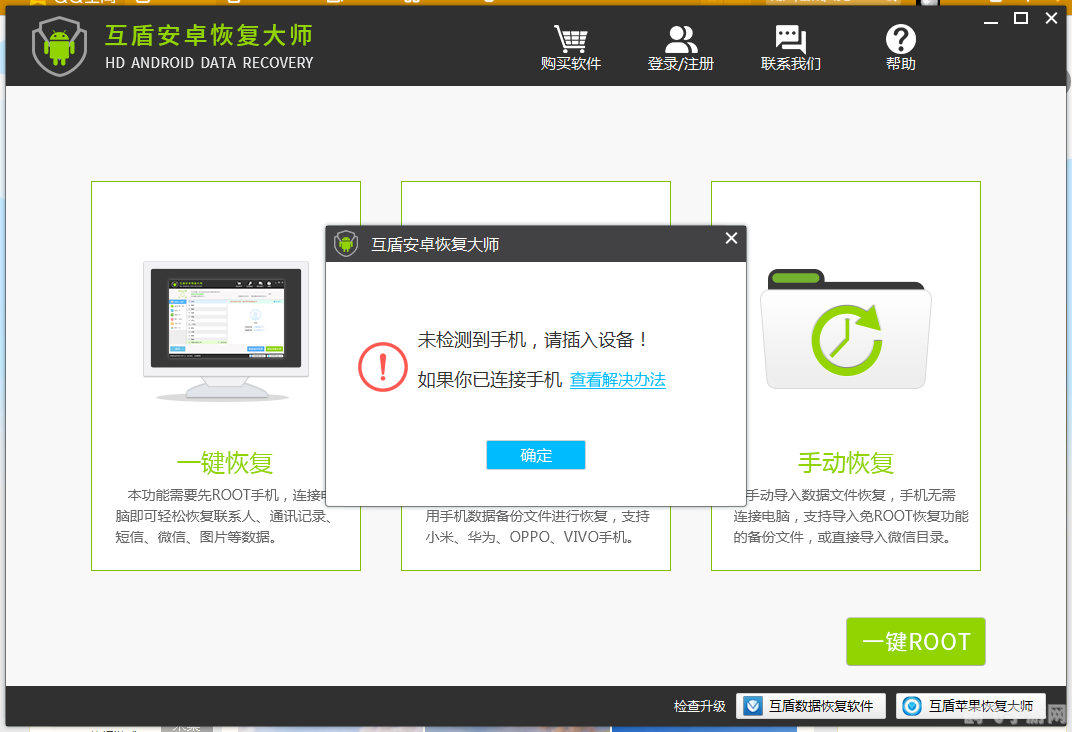Open 互盾数据恢复软件 from the bottom bar
1072x732 pixels.
[x=811, y=706]
